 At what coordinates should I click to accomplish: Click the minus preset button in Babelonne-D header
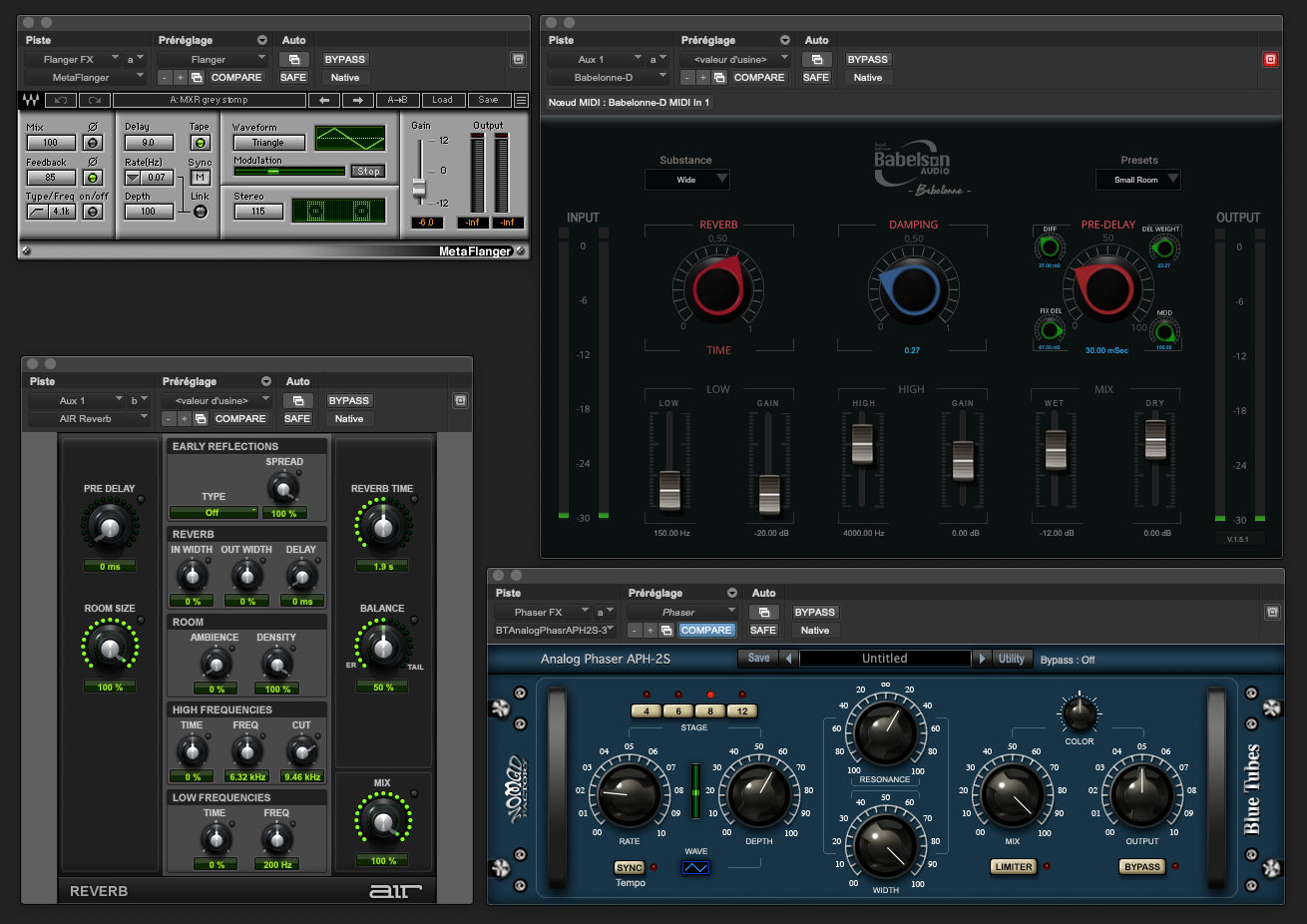click(687, 78)
